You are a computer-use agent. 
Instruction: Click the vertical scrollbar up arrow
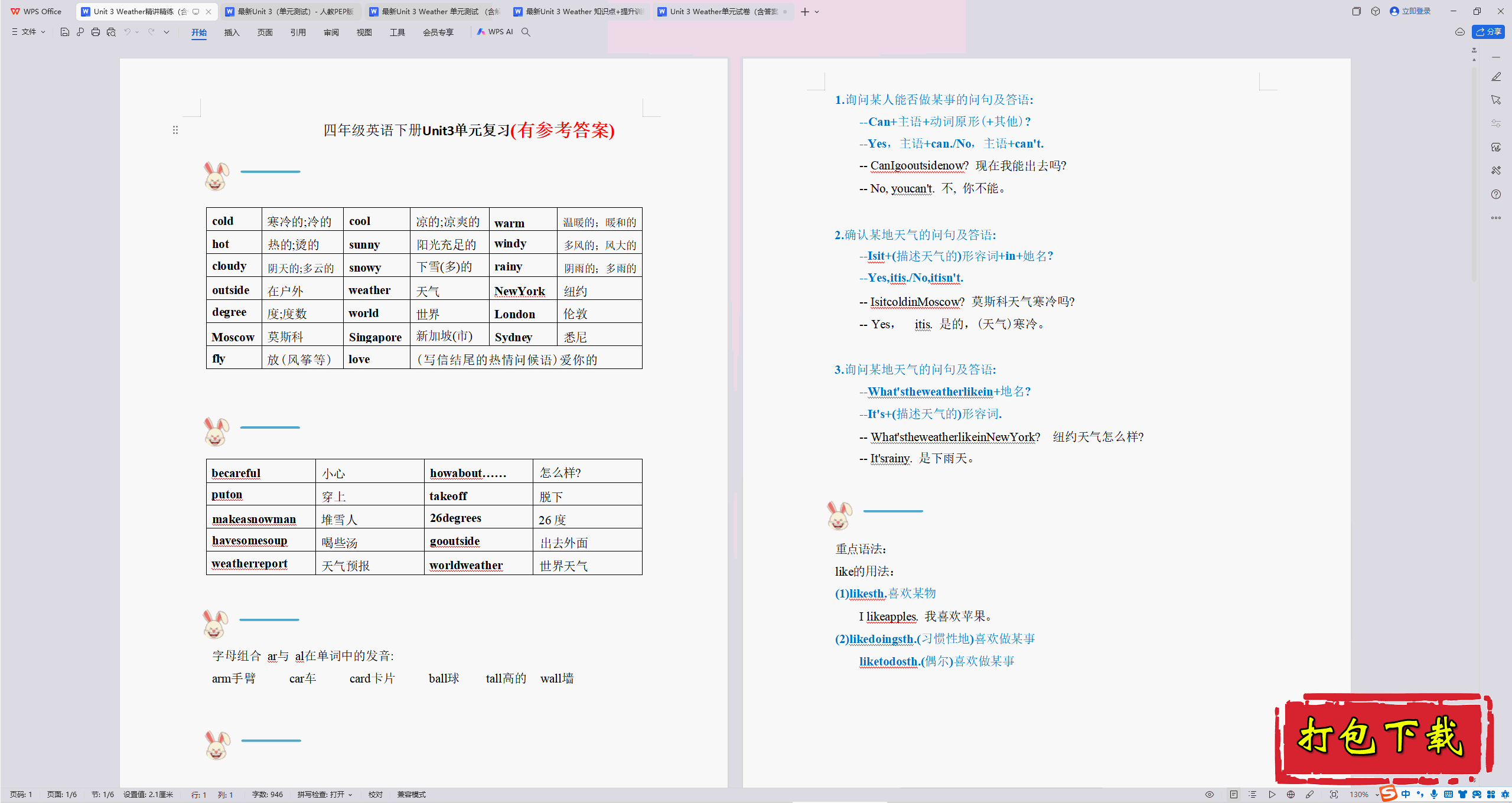click(x=1474, y=60)
